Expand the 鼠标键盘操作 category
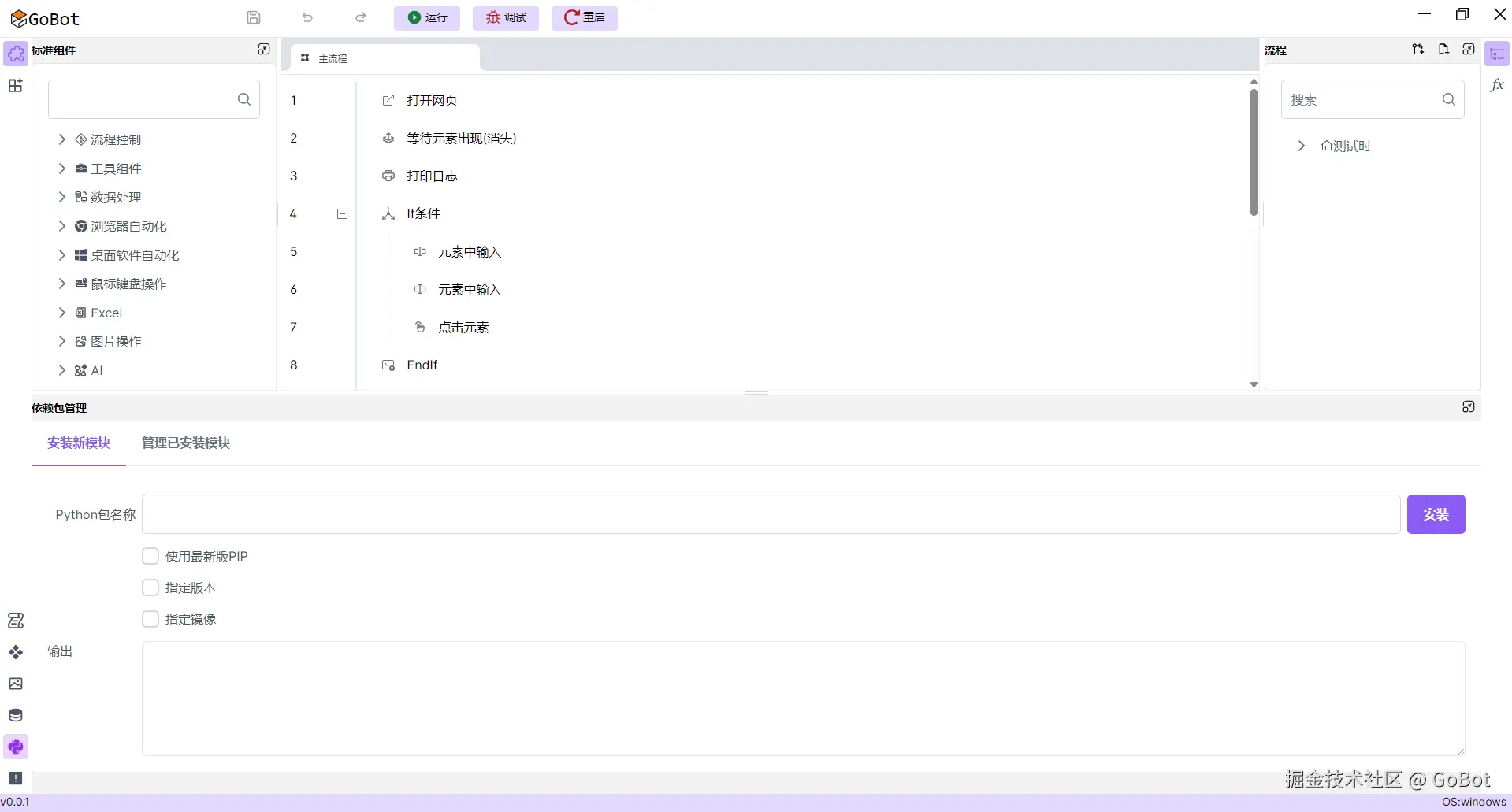Screen dimensions: 1512x812 [62, 284]
